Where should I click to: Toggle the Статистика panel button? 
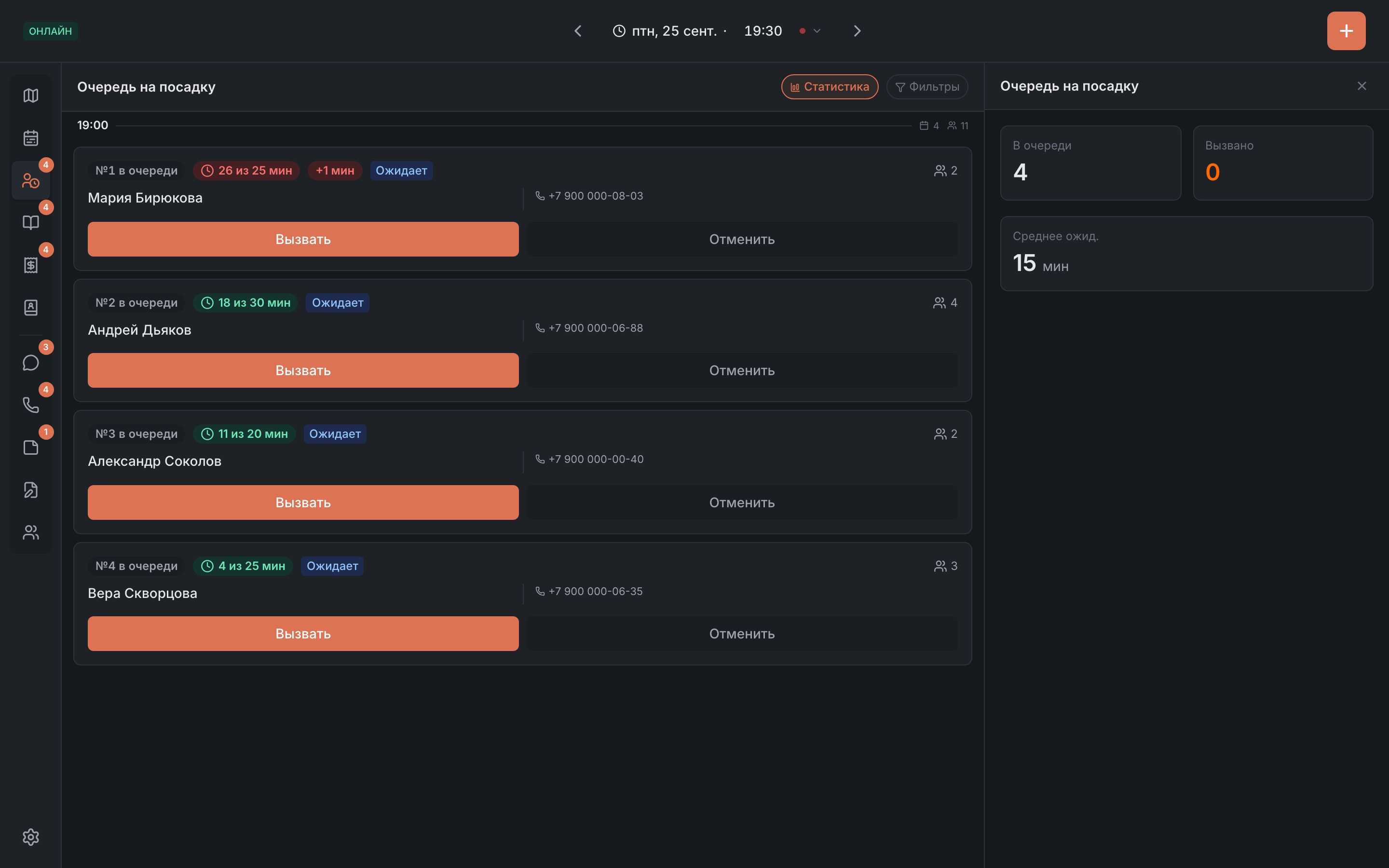coord(830,87)
